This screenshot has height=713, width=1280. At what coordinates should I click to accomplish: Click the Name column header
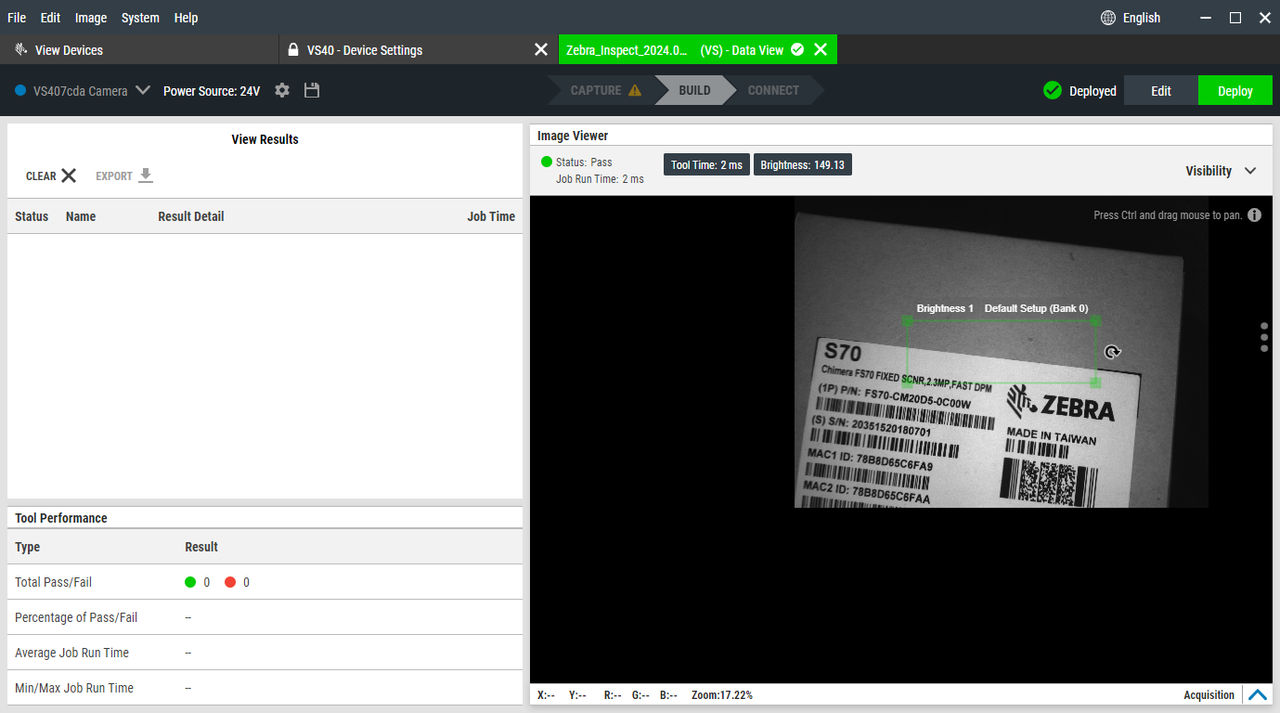(x=81, y=216)
